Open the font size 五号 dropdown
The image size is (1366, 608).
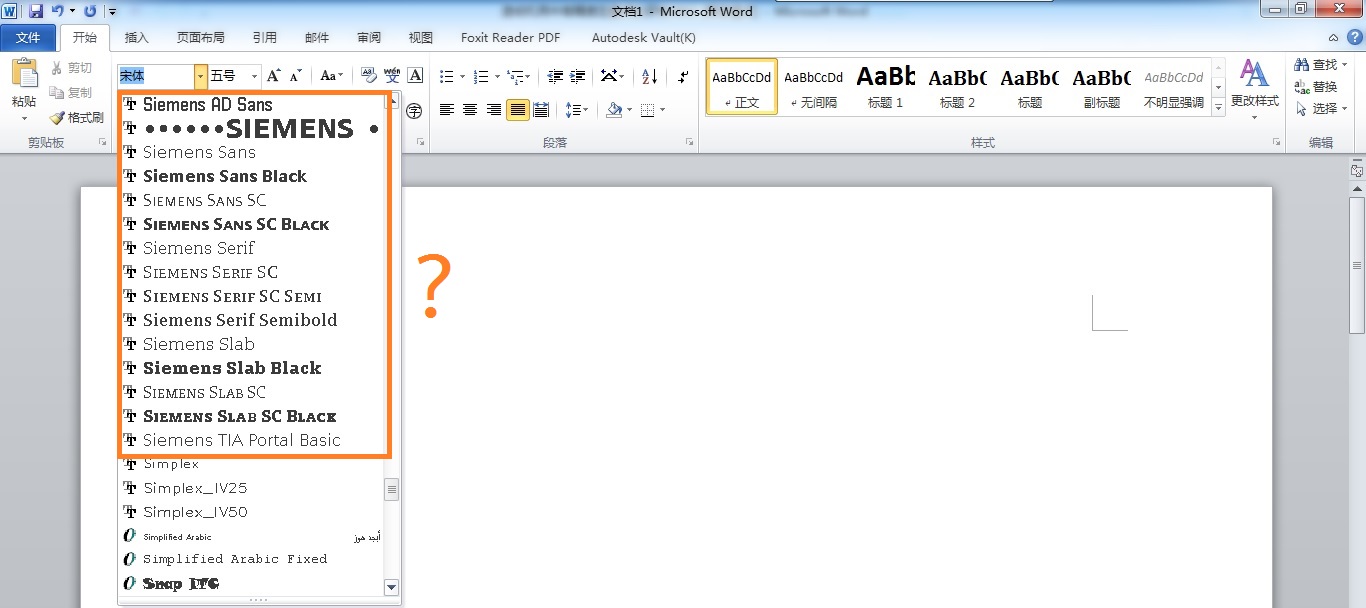tap(254, 76)
